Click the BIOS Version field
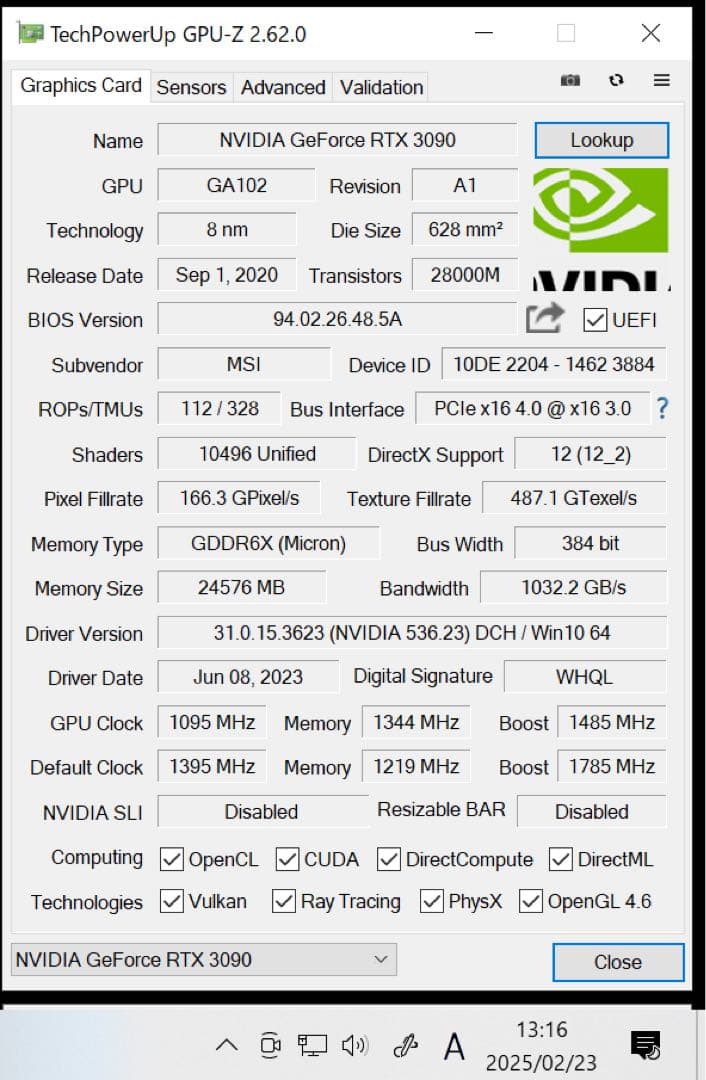 point(337,319)
